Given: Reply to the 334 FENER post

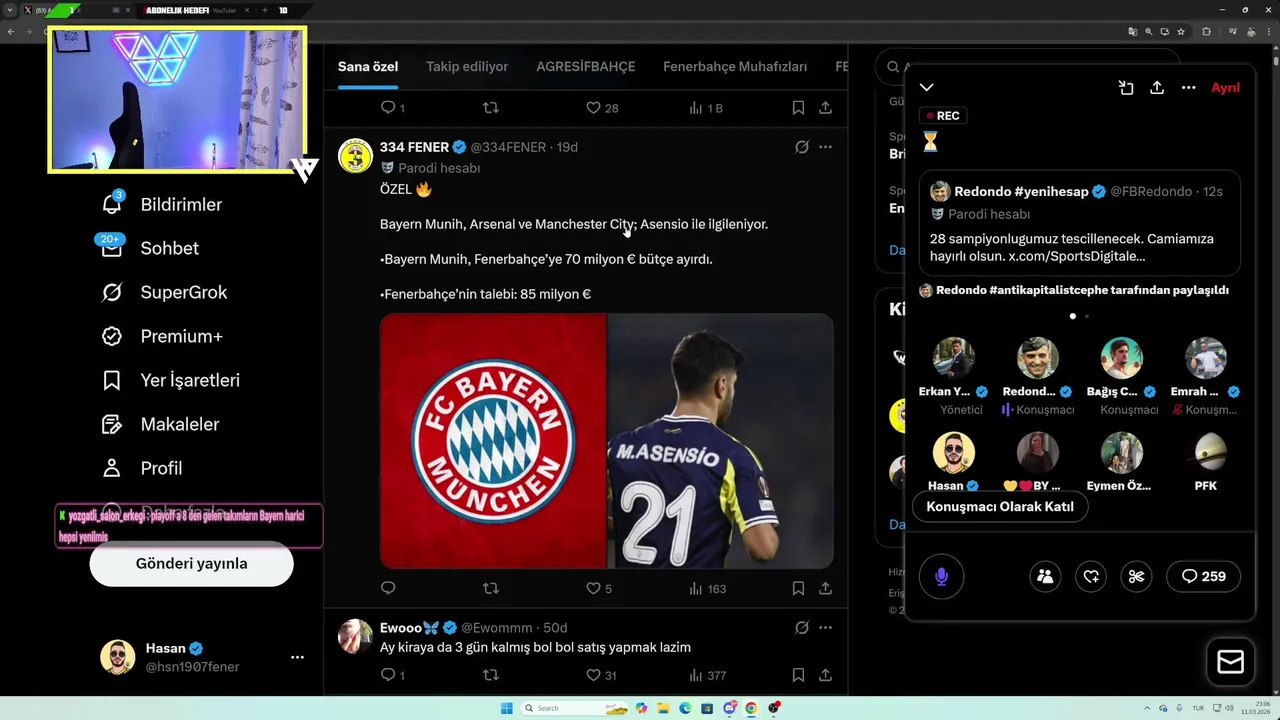Looking at the screenshot, I should pyautogui.click(x=389, y=588).
